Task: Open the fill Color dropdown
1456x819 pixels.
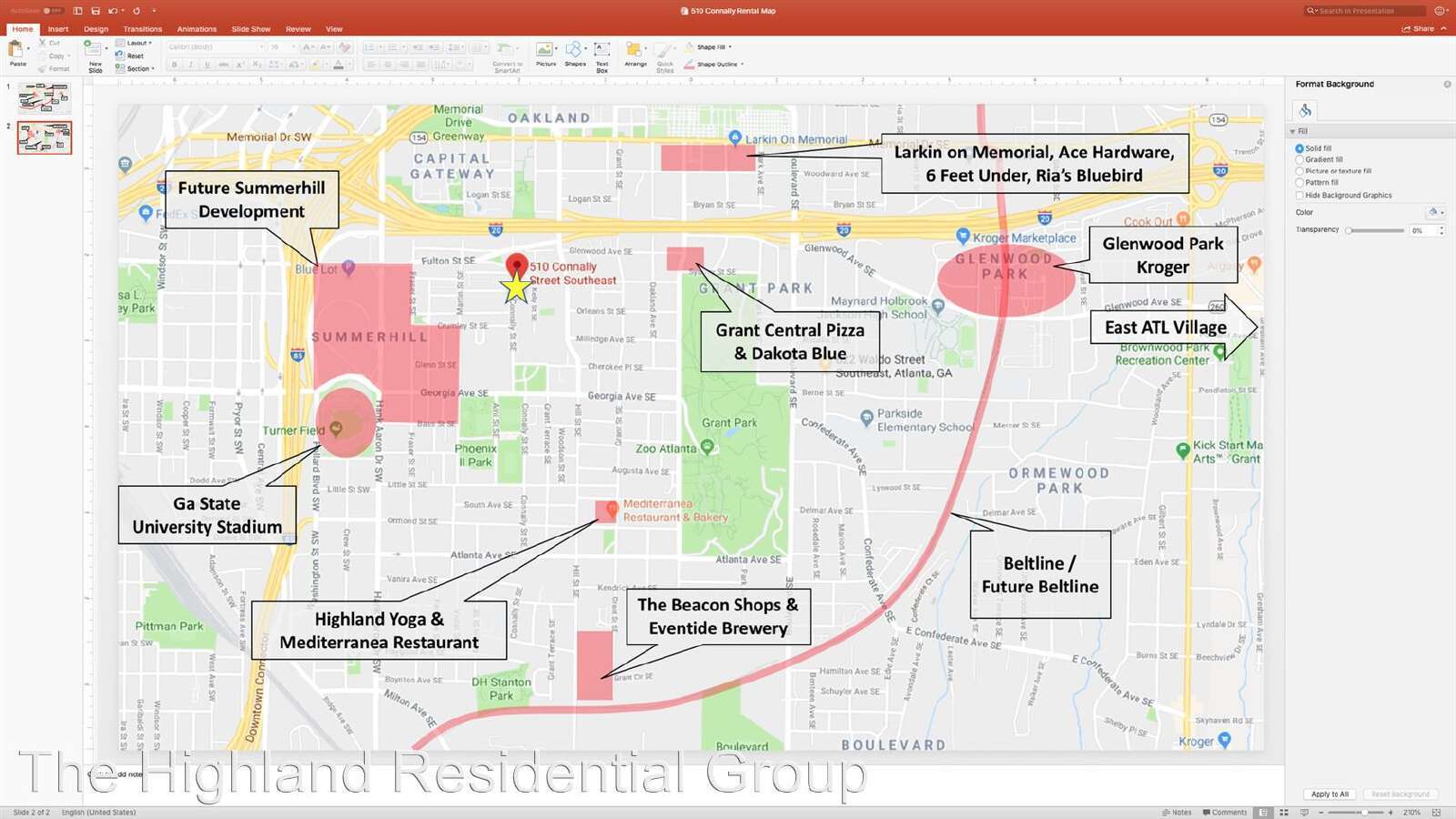Action: click(1435, 212)
